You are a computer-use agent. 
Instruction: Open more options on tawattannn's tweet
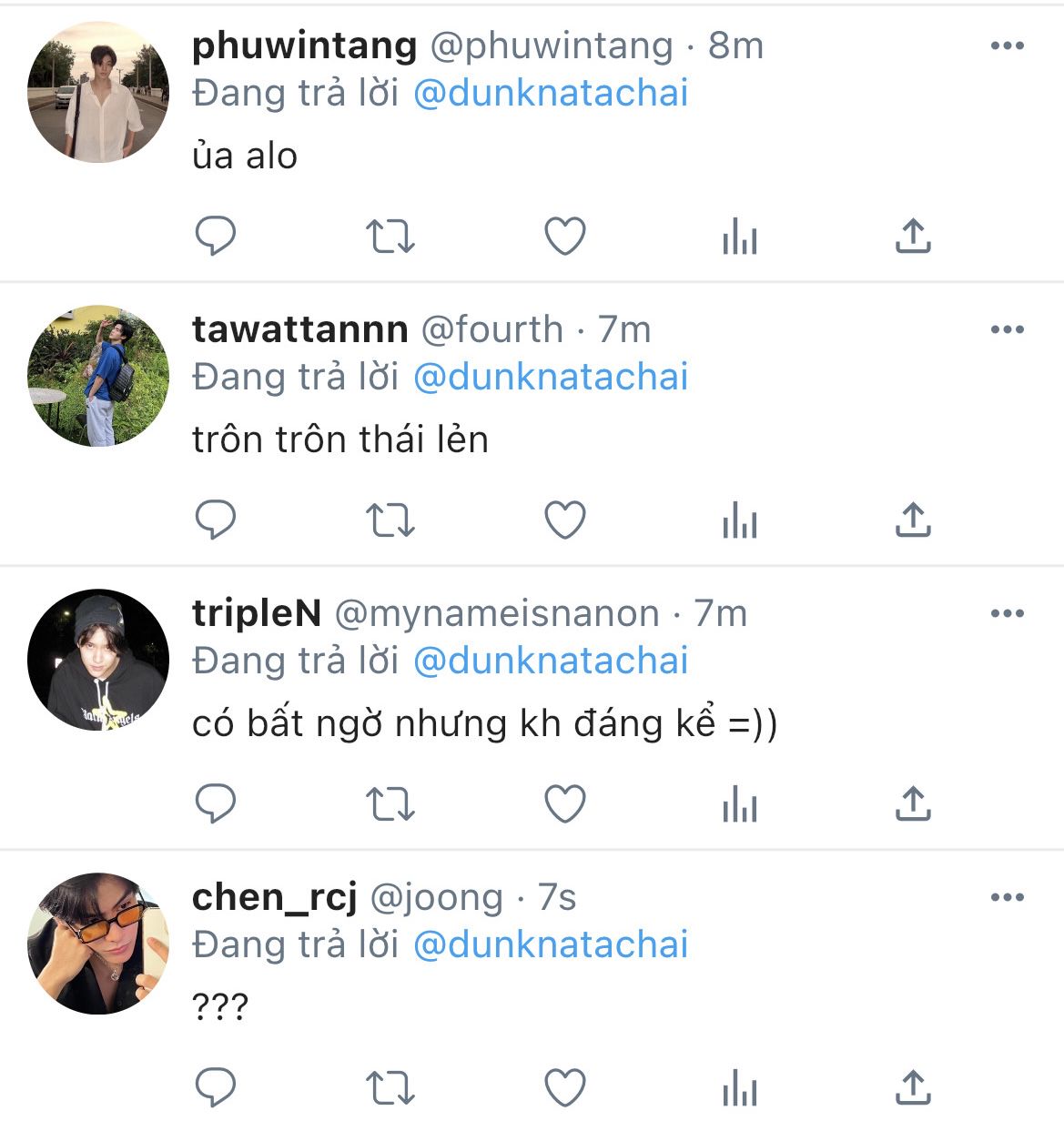1007,329
